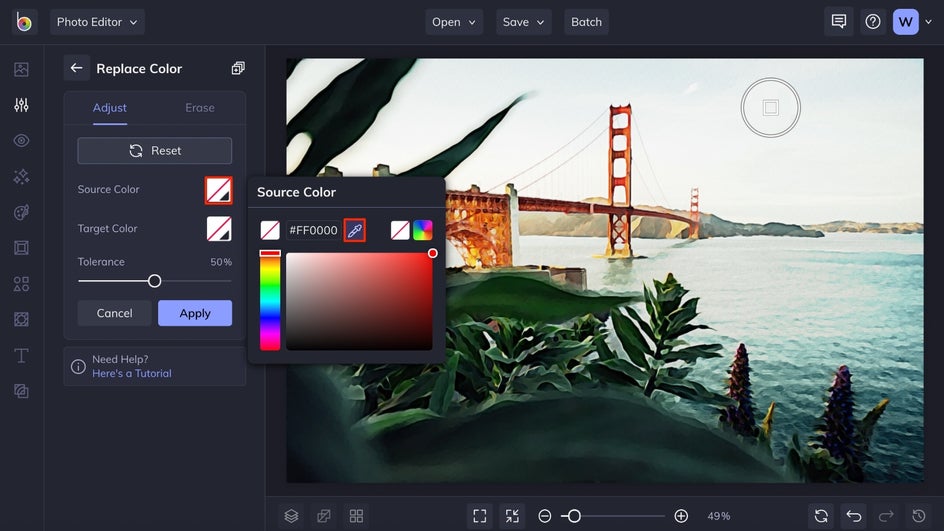Activate the eyedropper tool in Source Color
The image size is (944, 531).
tap(355, 230)
